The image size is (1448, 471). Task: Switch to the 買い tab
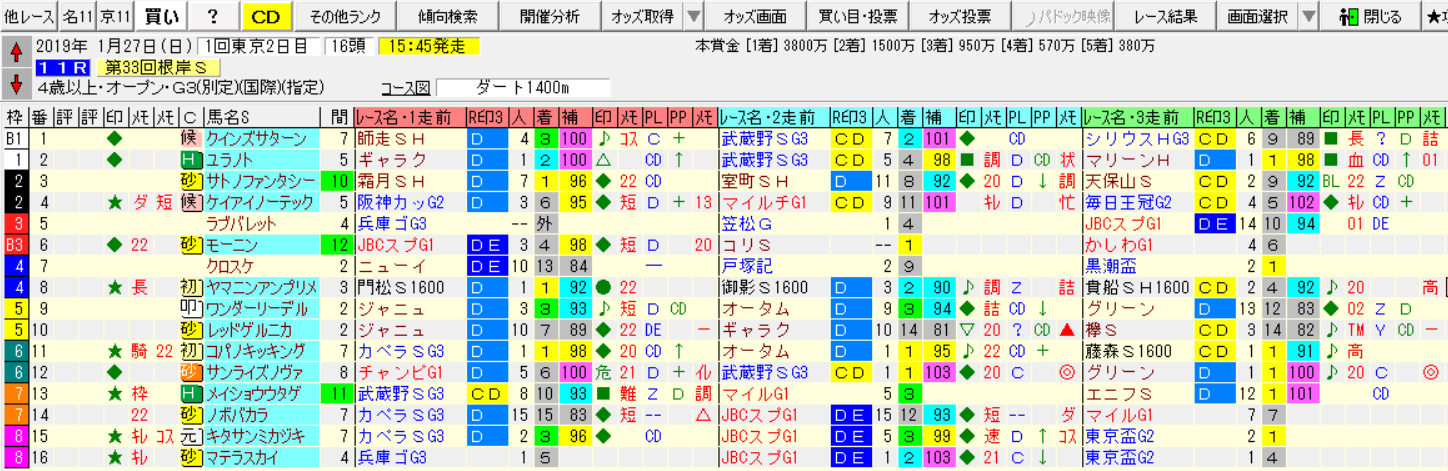pos(162,16)
